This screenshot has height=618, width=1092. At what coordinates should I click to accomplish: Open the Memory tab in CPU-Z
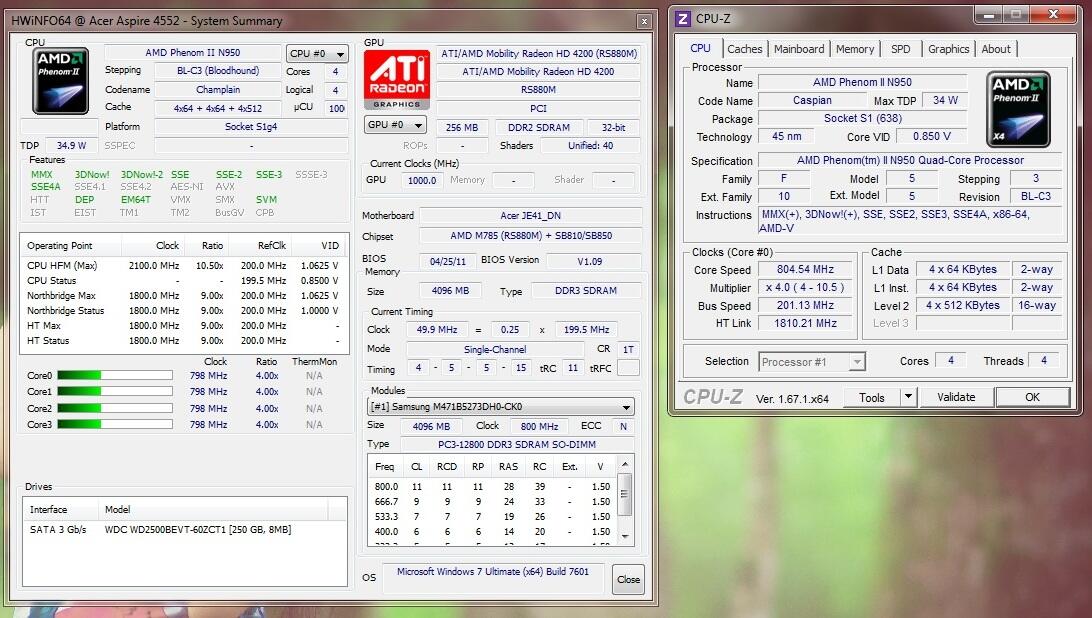coord(855,49)
